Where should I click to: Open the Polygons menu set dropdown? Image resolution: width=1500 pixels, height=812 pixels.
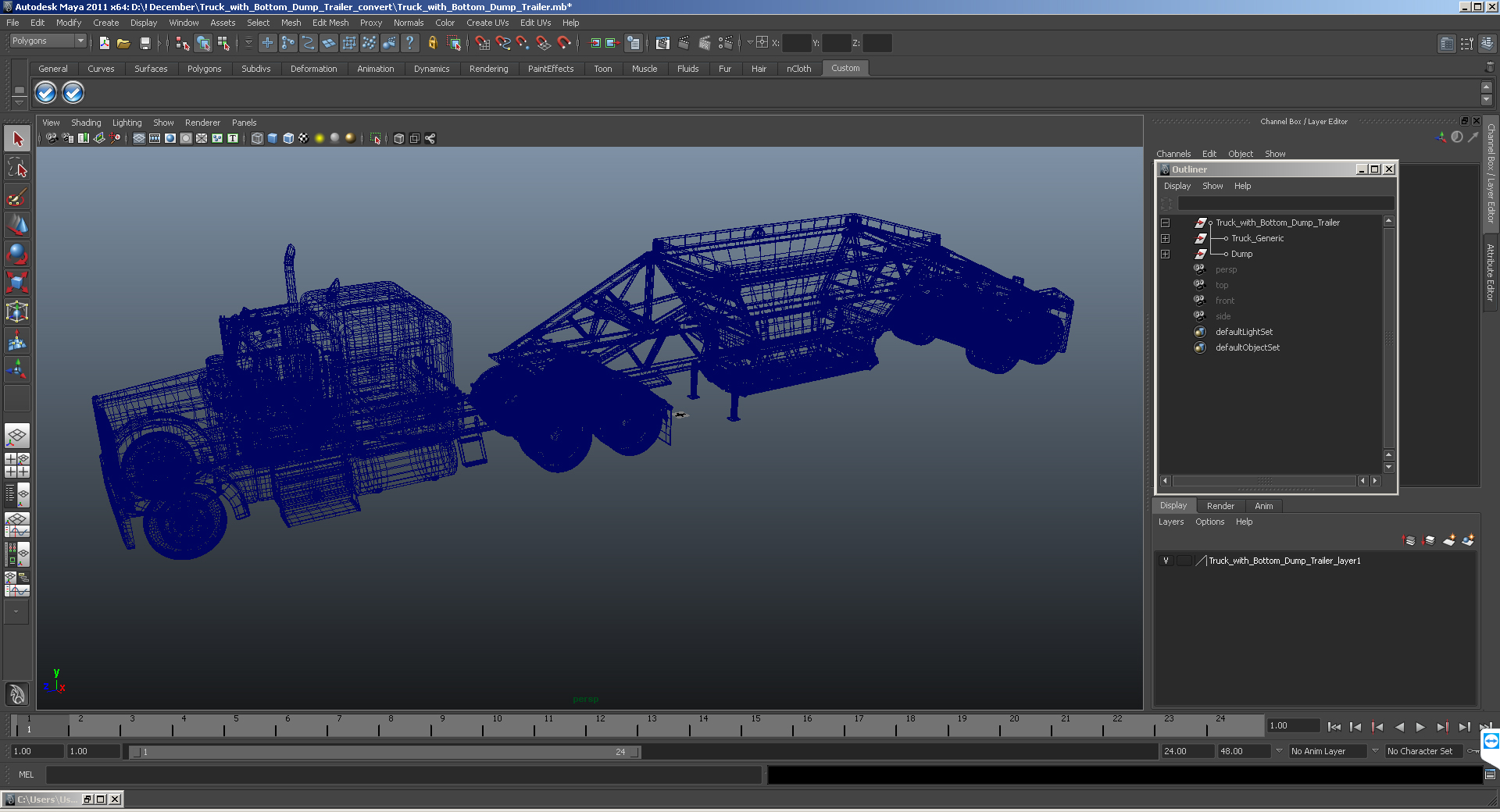point(48,41)
